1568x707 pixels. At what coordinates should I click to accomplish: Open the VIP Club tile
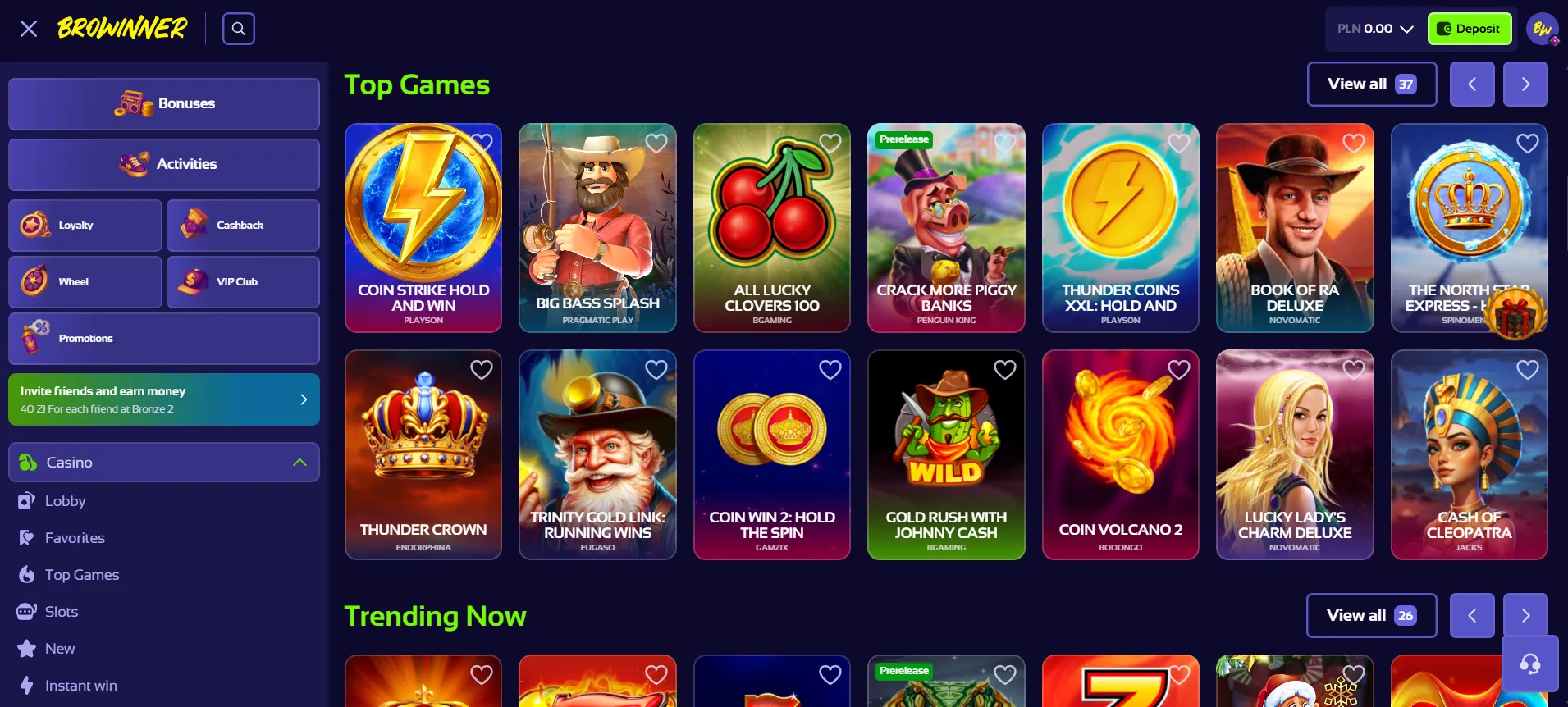click(243, 282)
